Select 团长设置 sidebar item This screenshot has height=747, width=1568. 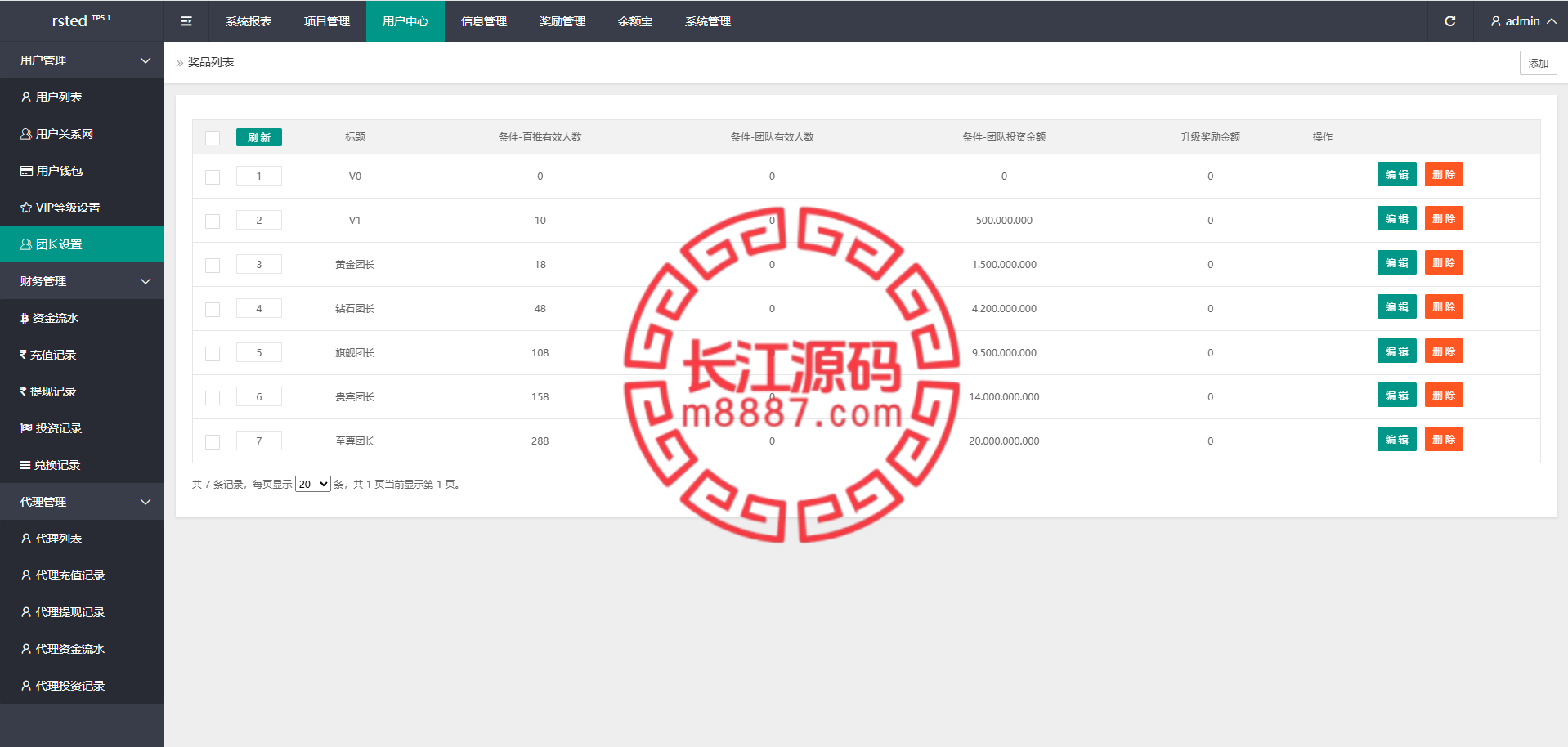click(x=82, y=244)
